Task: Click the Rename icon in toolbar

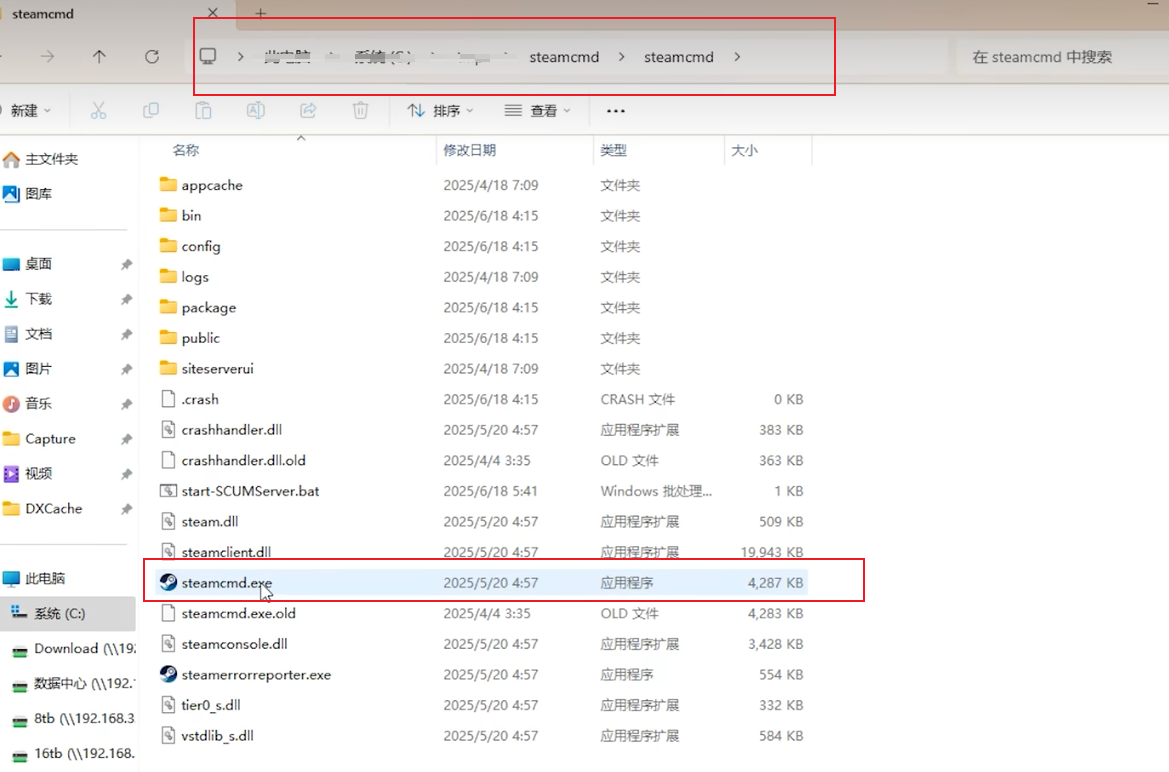Action: (x=256, y=111)
